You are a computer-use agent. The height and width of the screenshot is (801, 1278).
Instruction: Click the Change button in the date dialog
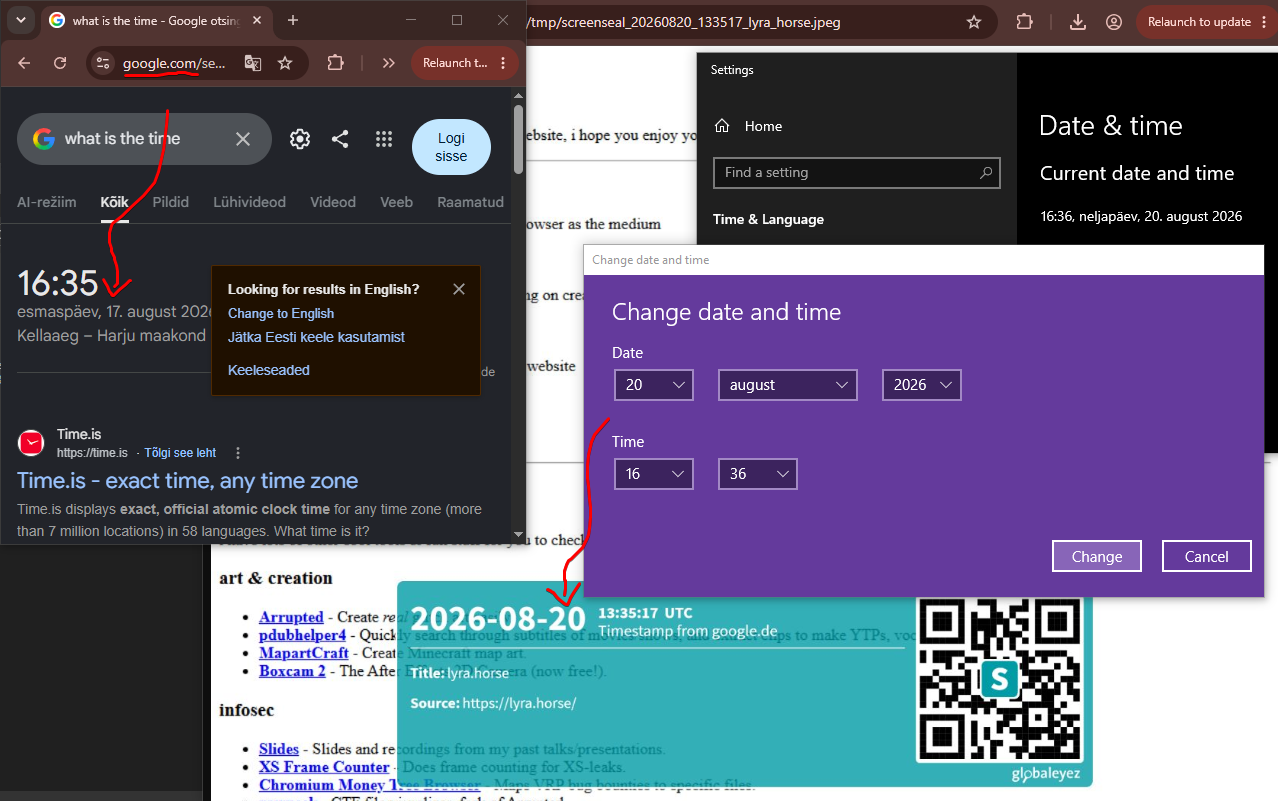pyautogui.click(x=1097, y=556)
